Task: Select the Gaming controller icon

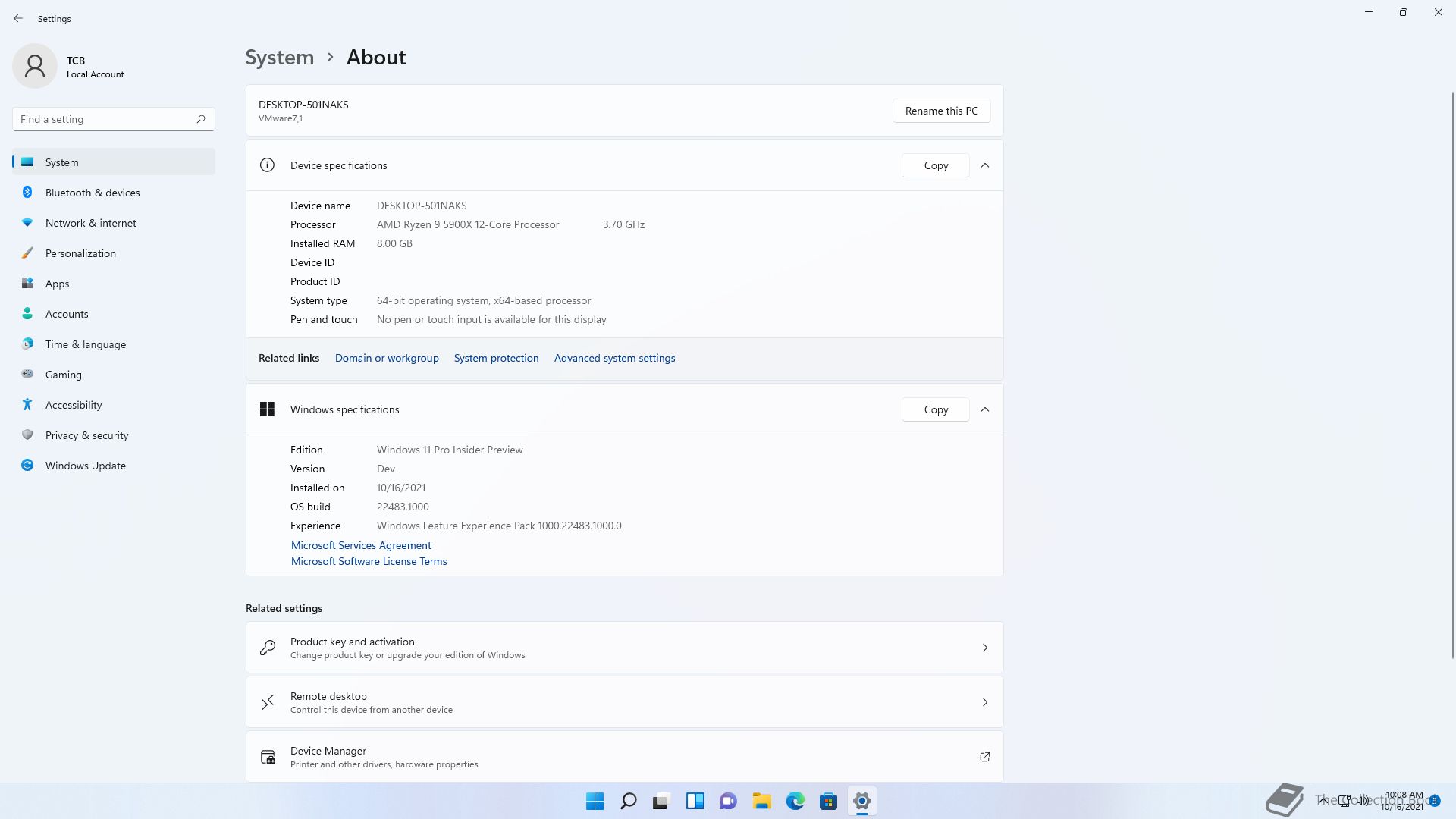Action: (x=27, y=374)
